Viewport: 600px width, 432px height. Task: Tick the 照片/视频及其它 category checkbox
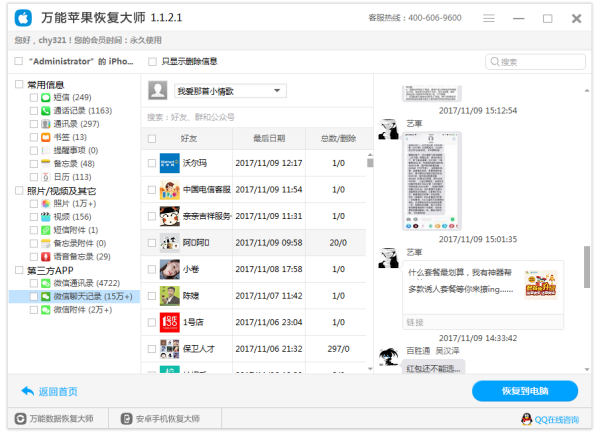tap(19, 191)
